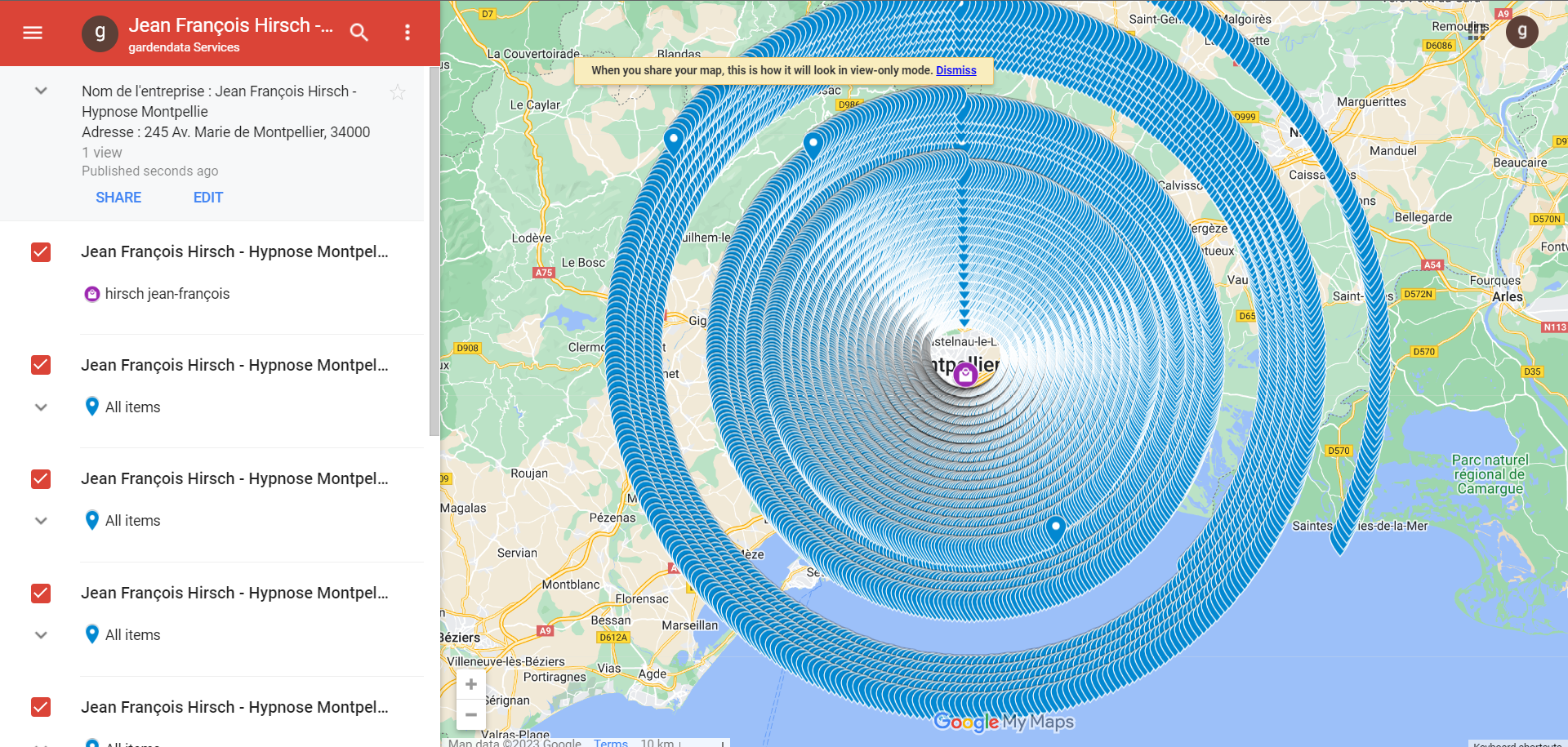Click the A54 road shield
1568x747 pixels.
pos(1432,265)
